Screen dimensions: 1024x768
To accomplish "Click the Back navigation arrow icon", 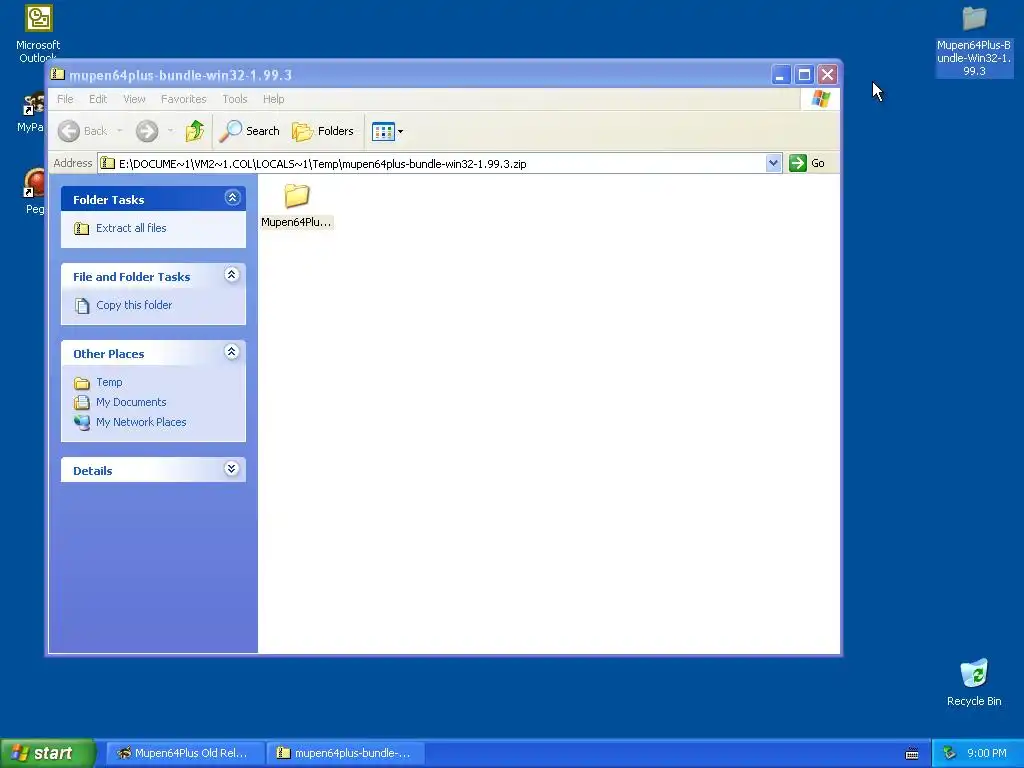I will [69, 131].
